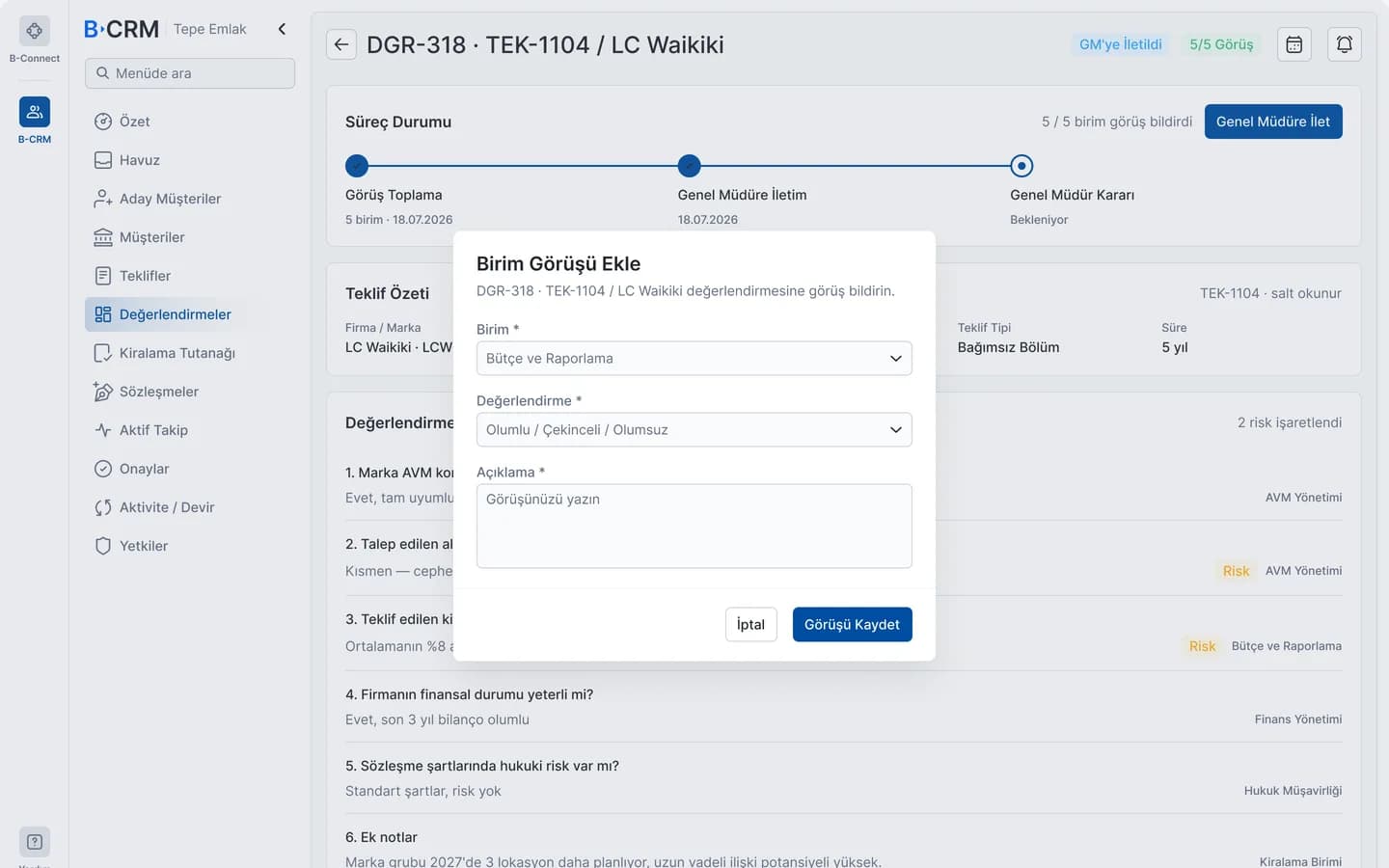Click the GM'ye İletildi status badge
Image resolution: width=1389 pixels, height=868 pixels.
(x=1121, y=44)
